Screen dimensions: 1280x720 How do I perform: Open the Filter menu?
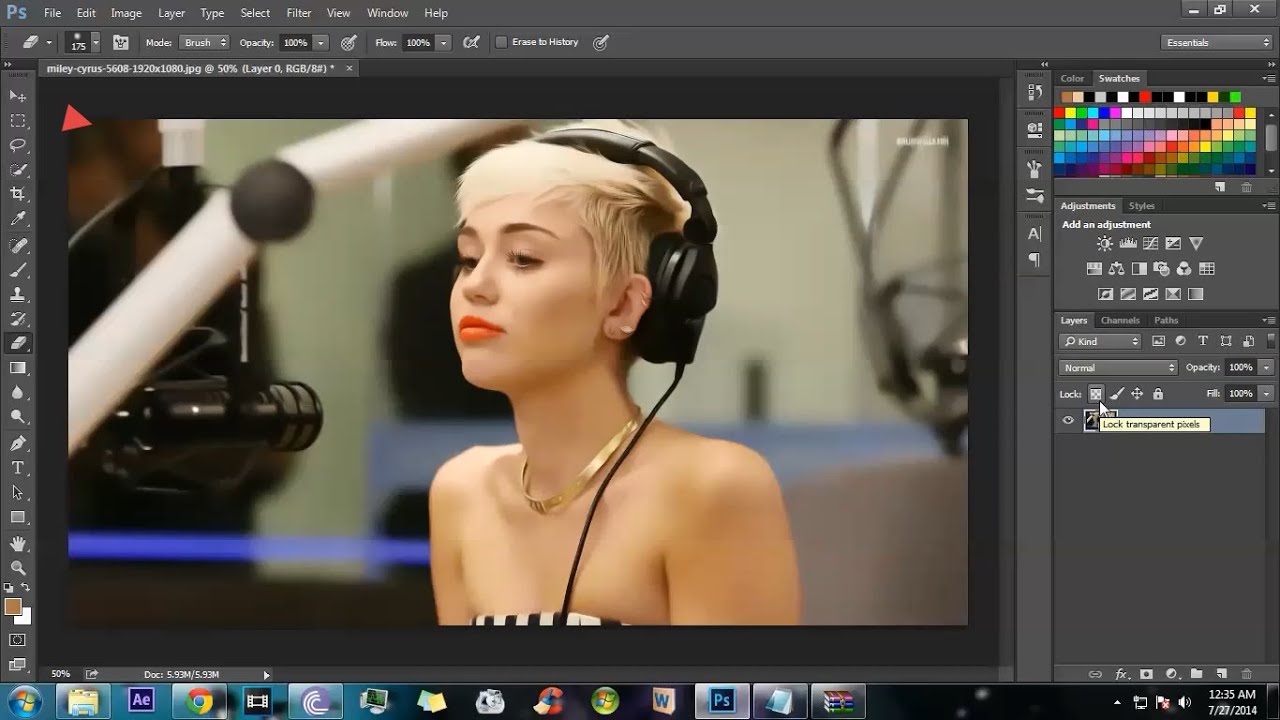299,13
